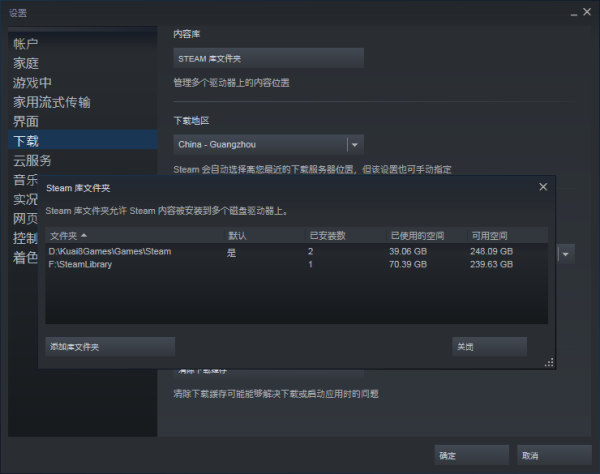Sort by the 已使用的空间 column header

(x=427, y=236)
